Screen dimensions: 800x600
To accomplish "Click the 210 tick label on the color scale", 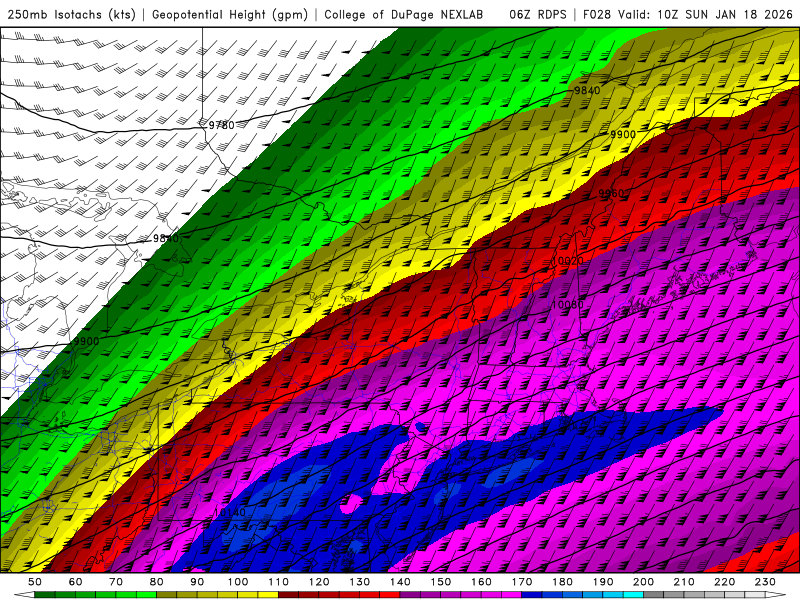I will coord(684,582).
